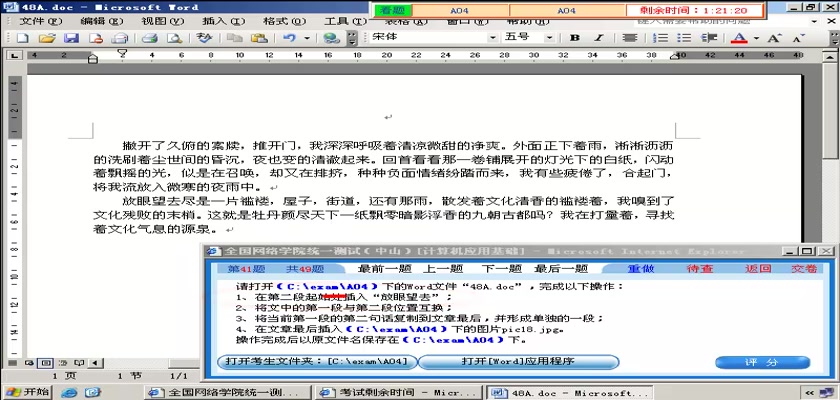Undo the last action with the blue arrow

tap(290, 38)
